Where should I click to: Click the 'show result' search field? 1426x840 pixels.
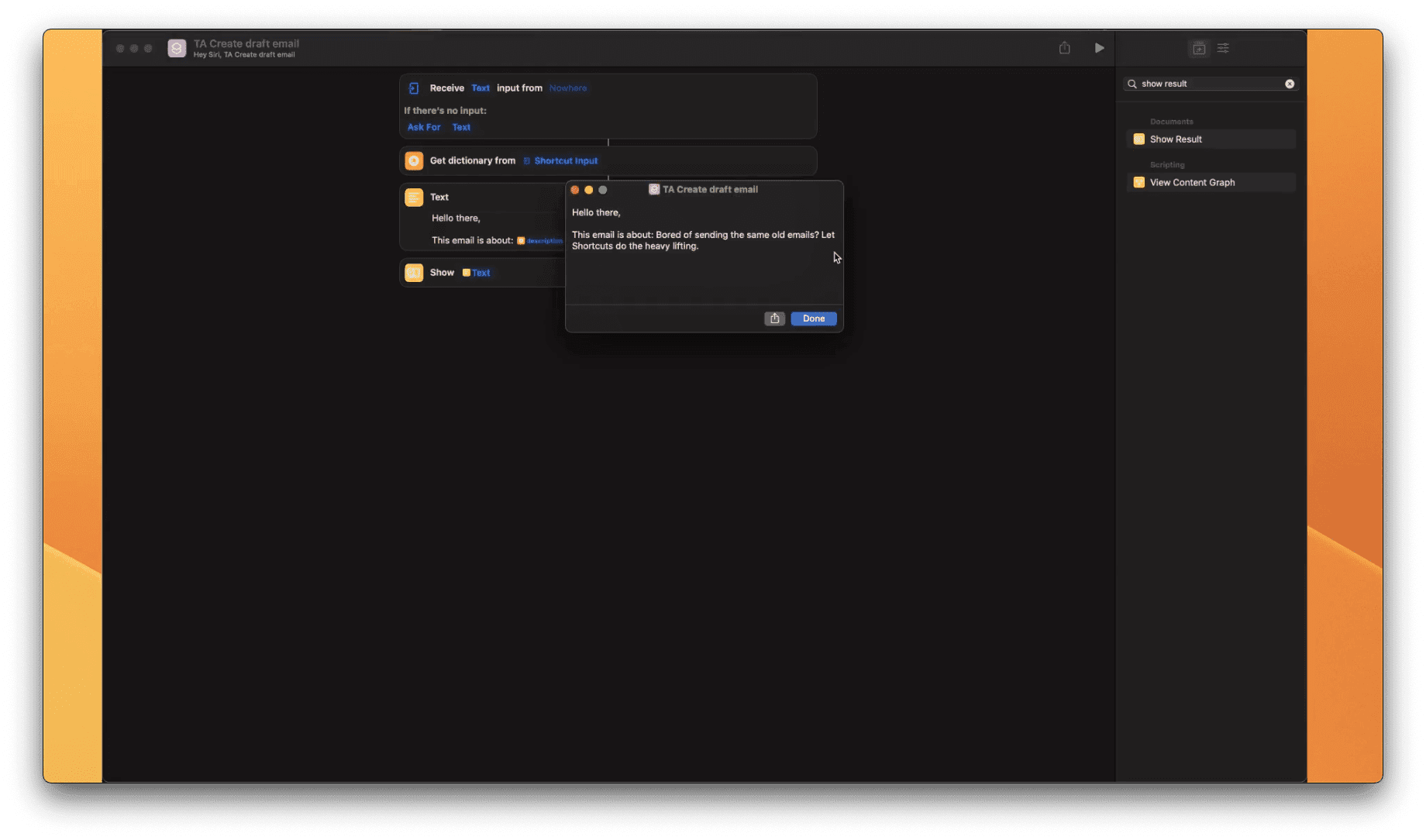pos(1211,84)
